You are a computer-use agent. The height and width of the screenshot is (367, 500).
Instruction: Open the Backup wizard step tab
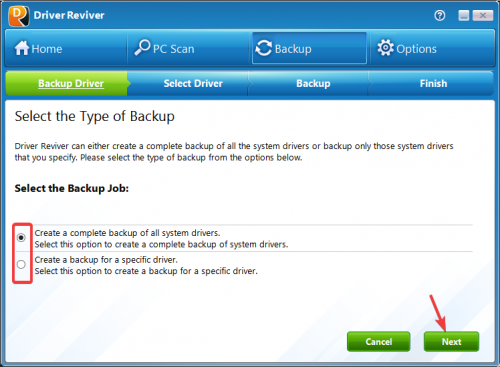(x=313, y=83)
